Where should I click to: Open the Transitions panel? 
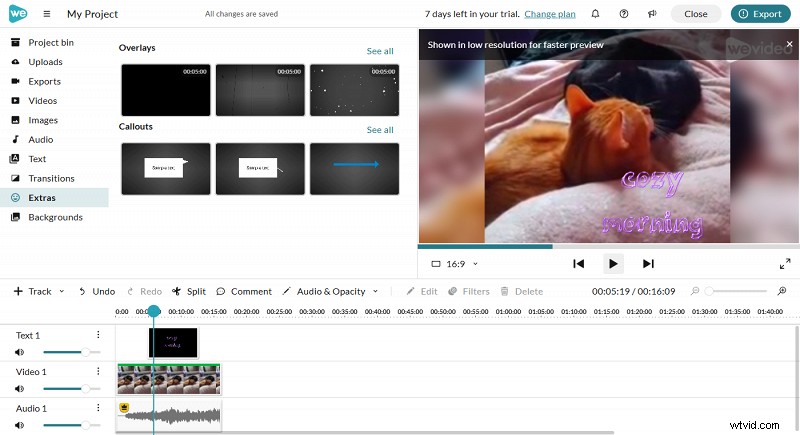tap(54, 178)
